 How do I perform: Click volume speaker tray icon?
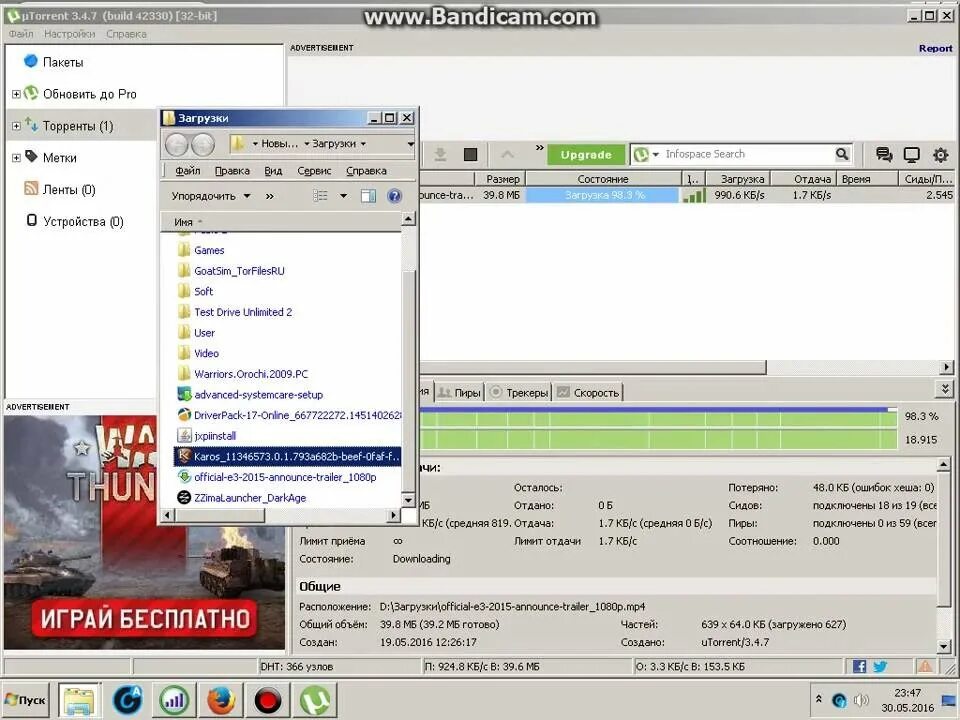coord(861,700)
